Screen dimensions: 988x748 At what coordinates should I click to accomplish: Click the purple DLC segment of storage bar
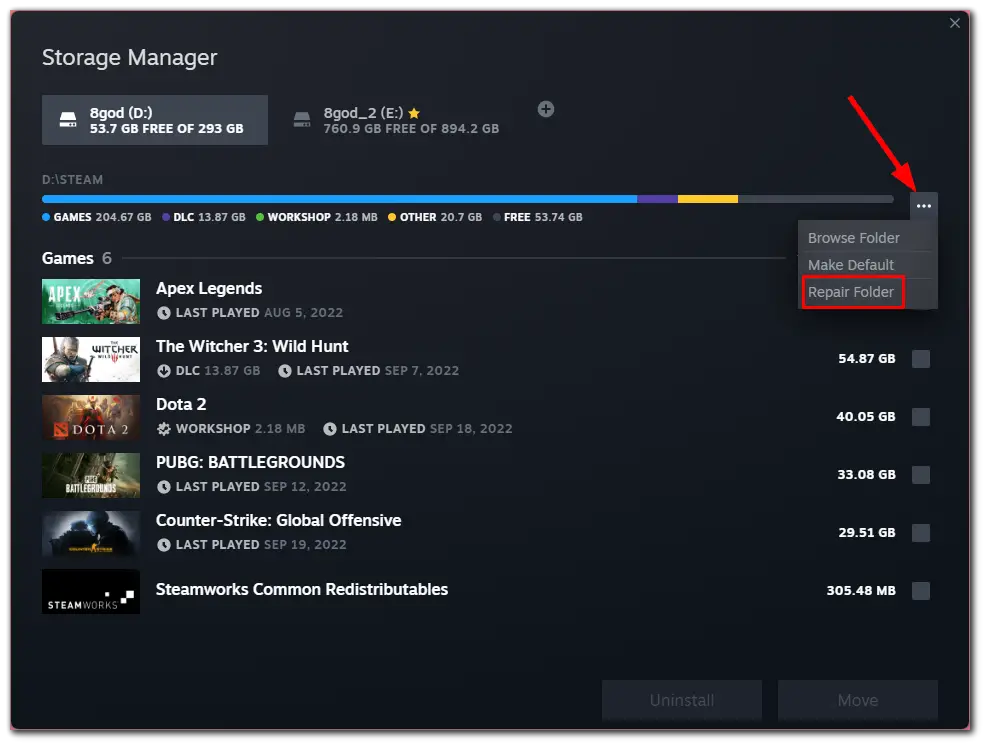coord(657,199)
